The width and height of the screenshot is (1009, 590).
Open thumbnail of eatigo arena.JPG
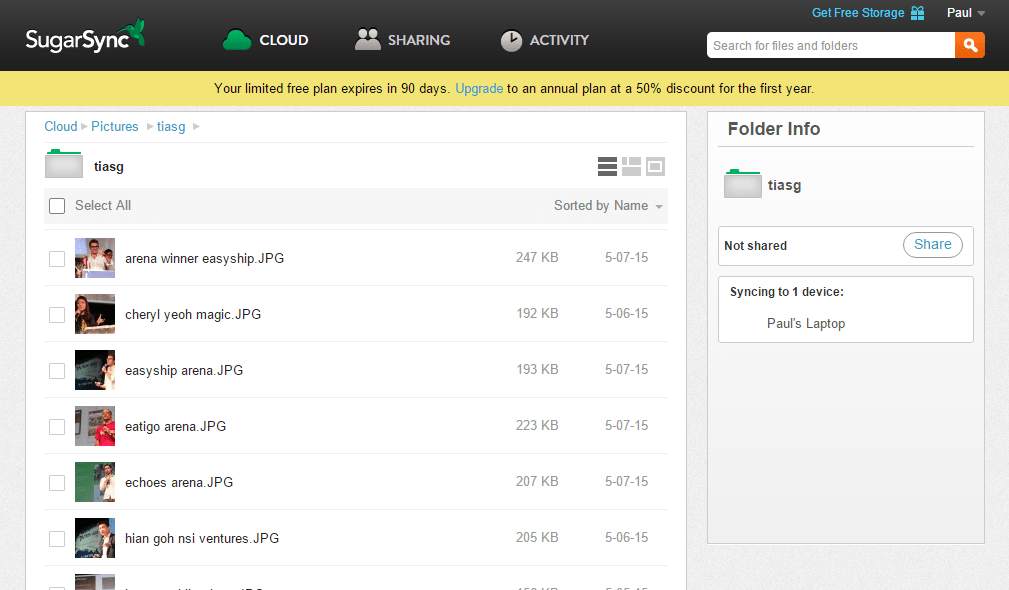[x=95, y=426]
